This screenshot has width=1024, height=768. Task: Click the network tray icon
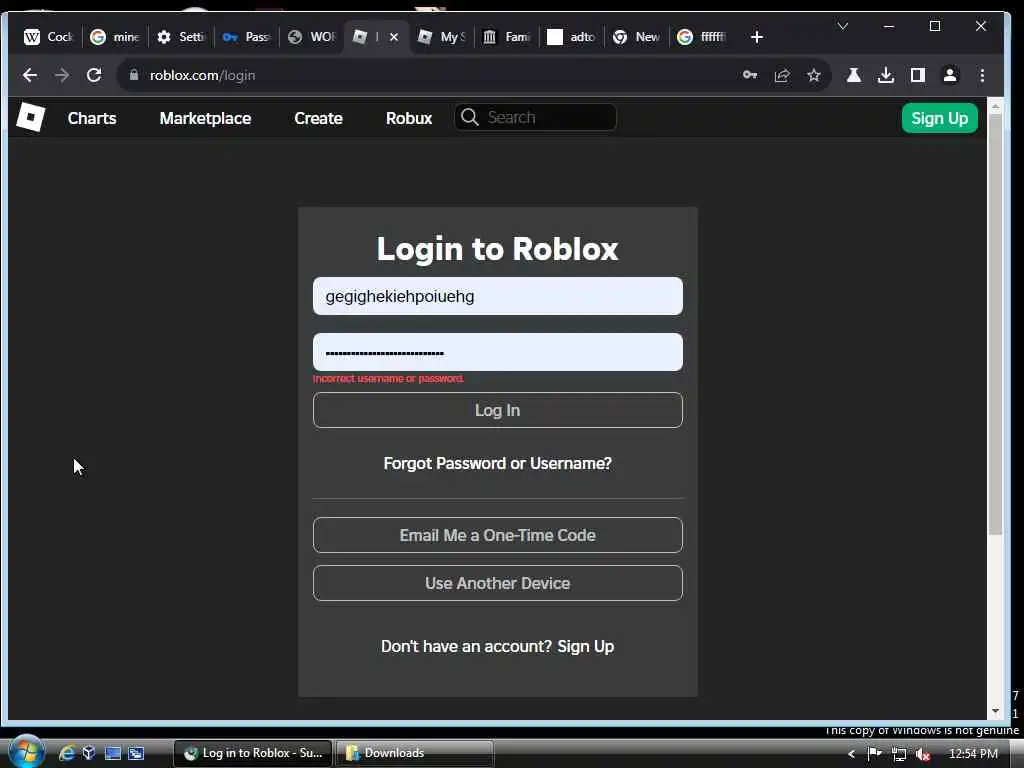[899, 754]
